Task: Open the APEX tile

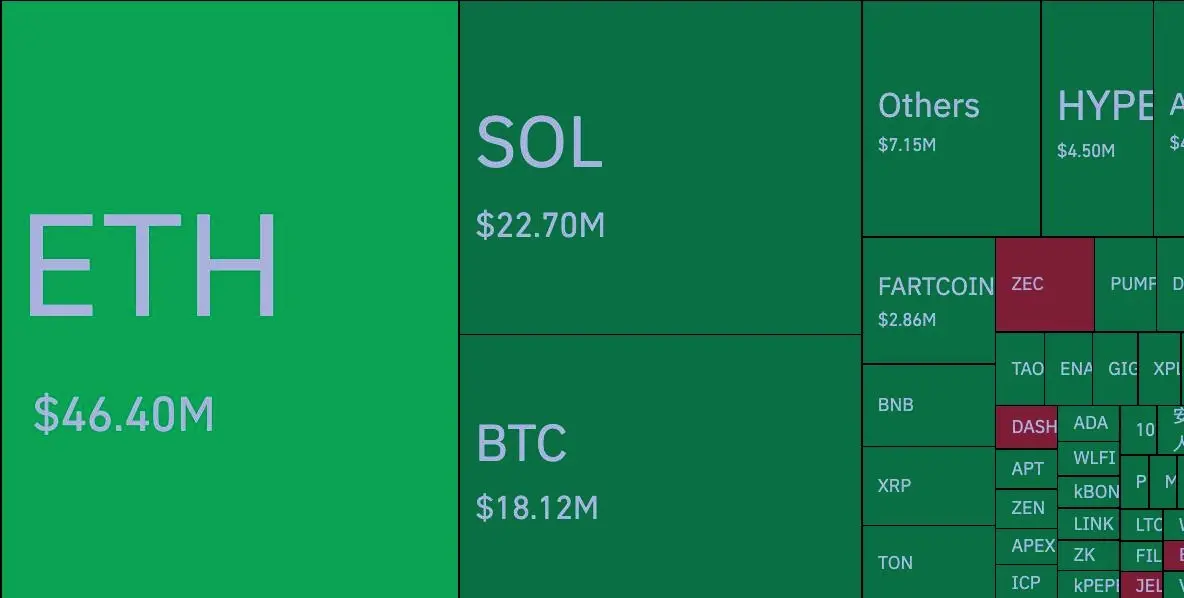Action: (1026, 546)
